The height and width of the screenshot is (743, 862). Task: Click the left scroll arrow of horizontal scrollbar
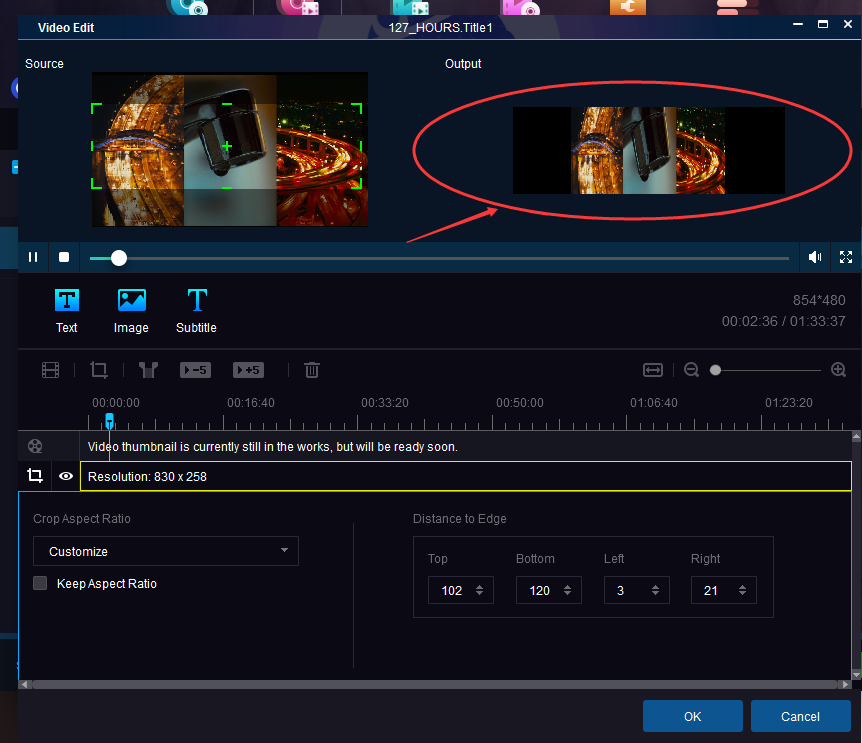[24, 684]
